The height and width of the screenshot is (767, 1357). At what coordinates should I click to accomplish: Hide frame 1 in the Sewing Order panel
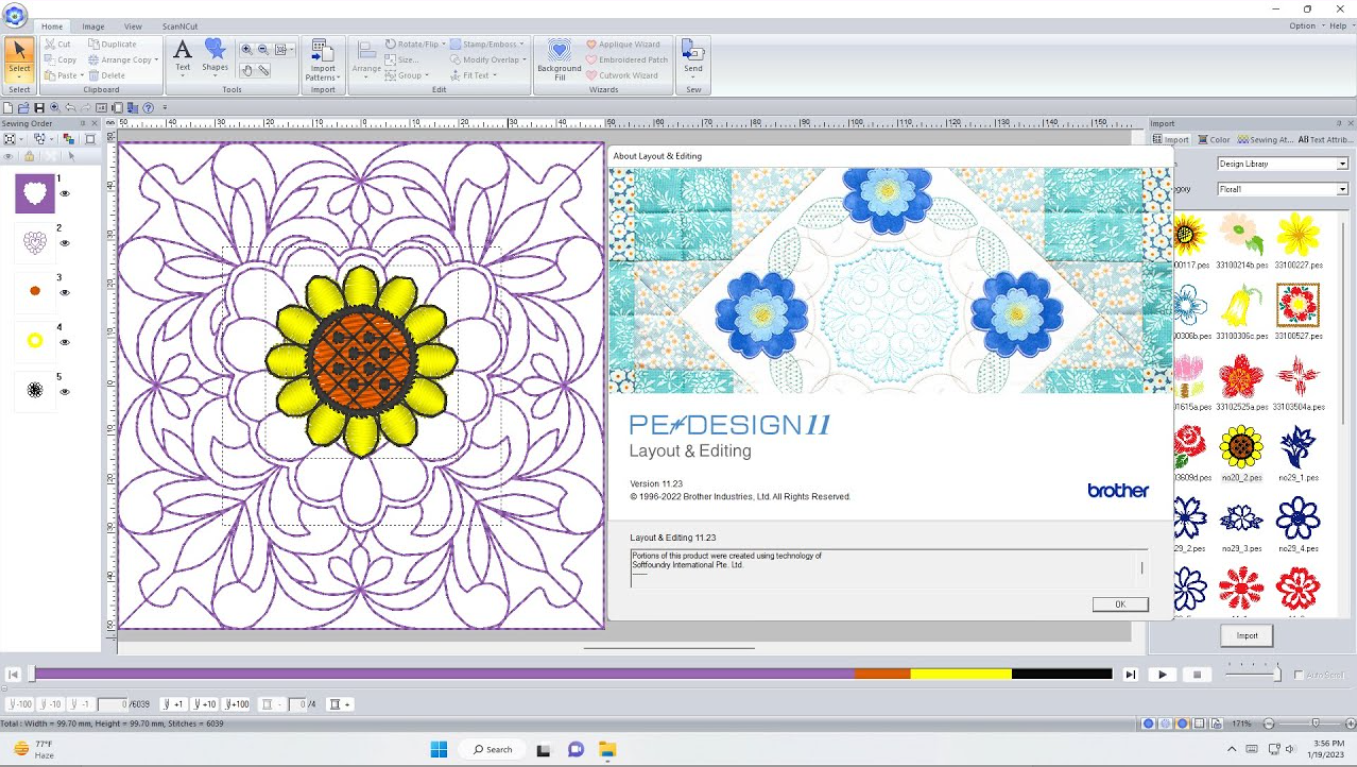pyautogui.click(x=65, y=194)
